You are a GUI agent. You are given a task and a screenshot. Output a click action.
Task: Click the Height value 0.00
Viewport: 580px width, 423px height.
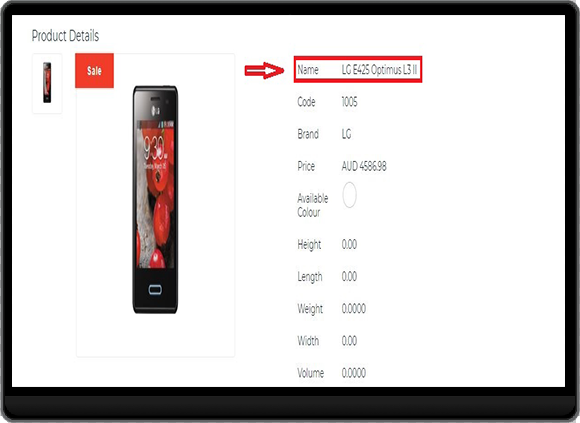click(x=349, y=244)
